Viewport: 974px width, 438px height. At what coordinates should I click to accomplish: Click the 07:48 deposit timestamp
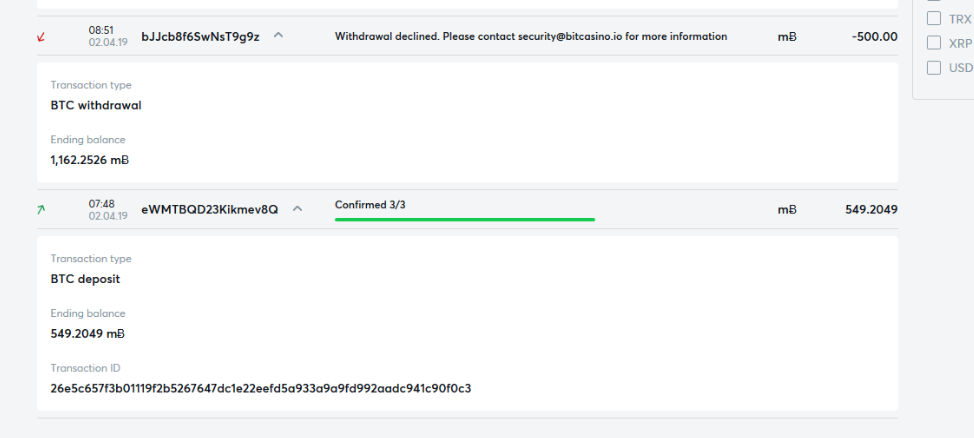[x=101, y=204]
